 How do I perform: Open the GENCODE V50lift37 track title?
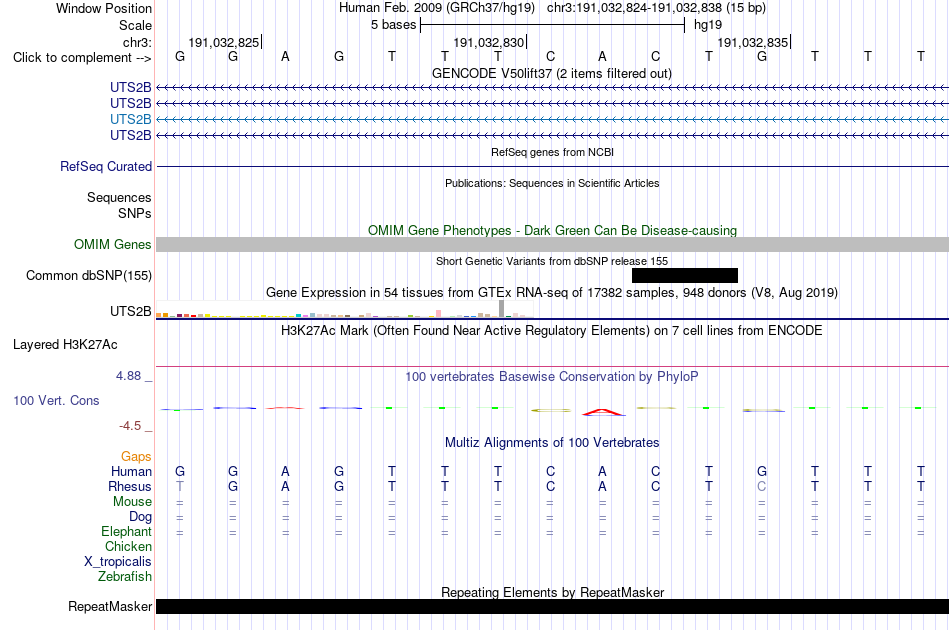point(551,73)
